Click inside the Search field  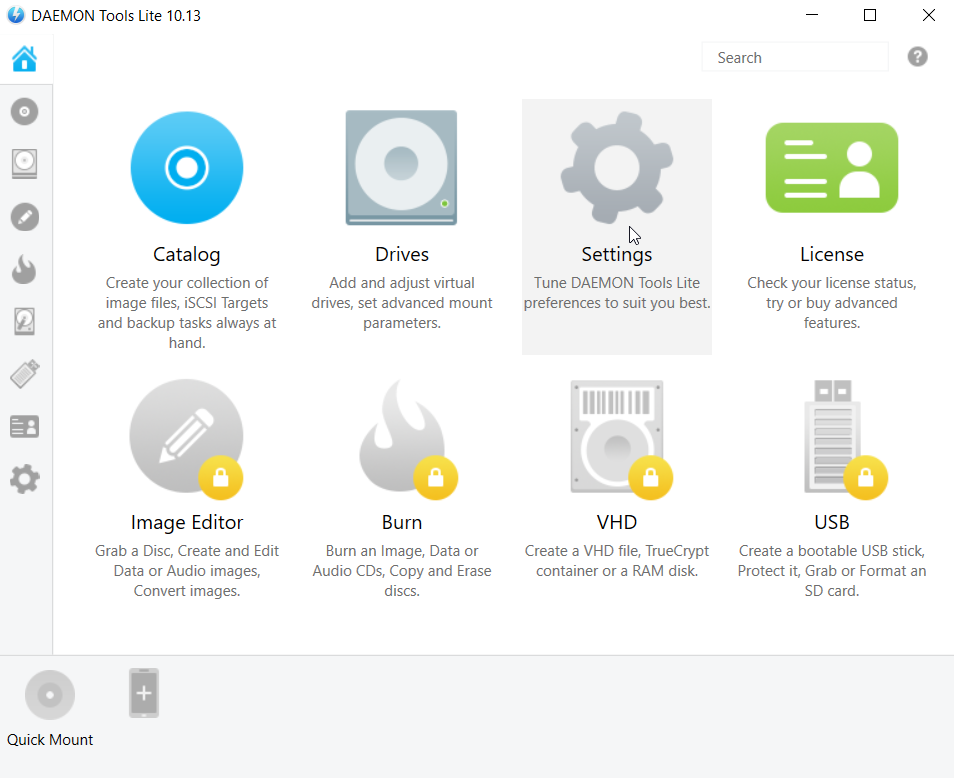[x=795, y=57]
